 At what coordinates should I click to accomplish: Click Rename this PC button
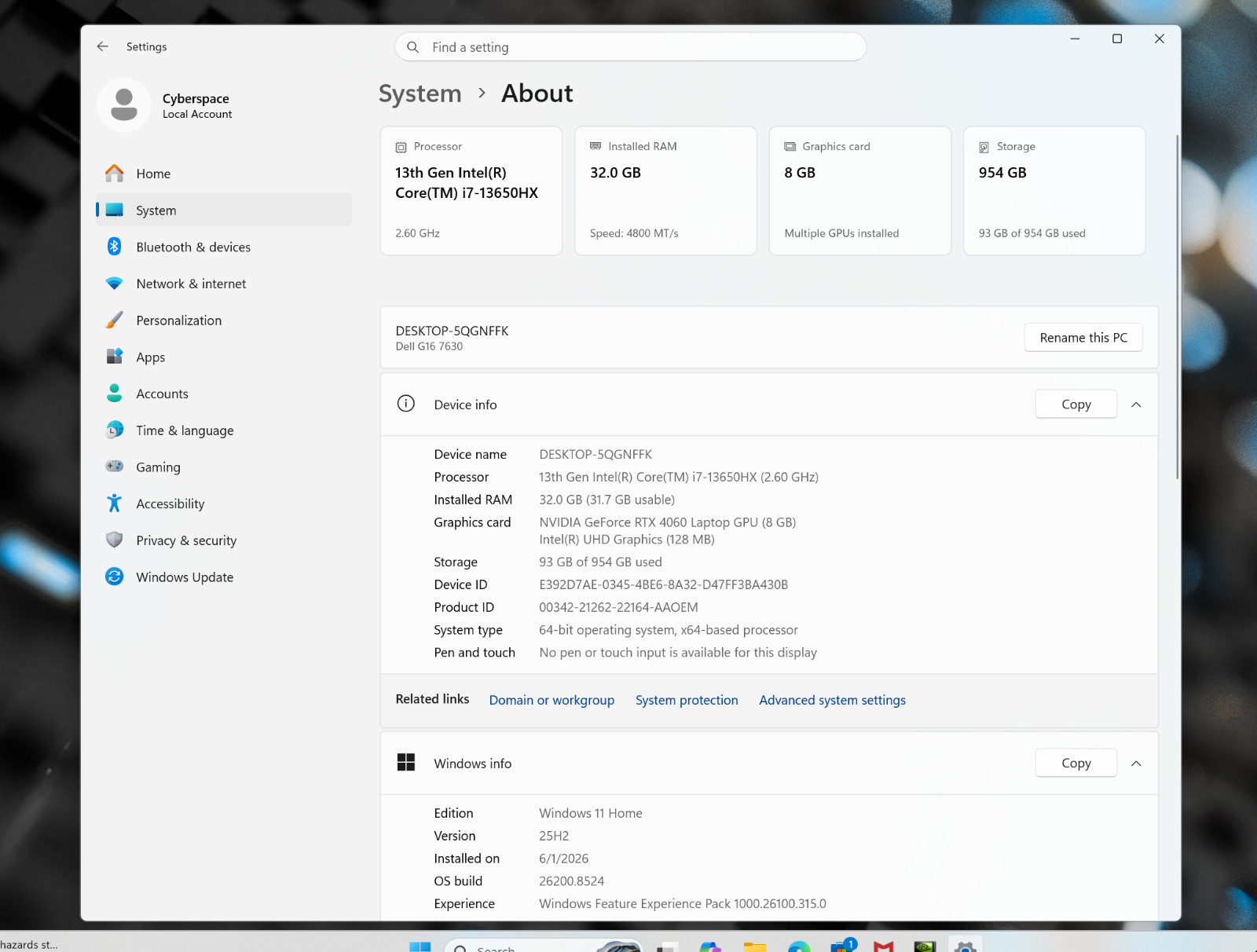1083,338
